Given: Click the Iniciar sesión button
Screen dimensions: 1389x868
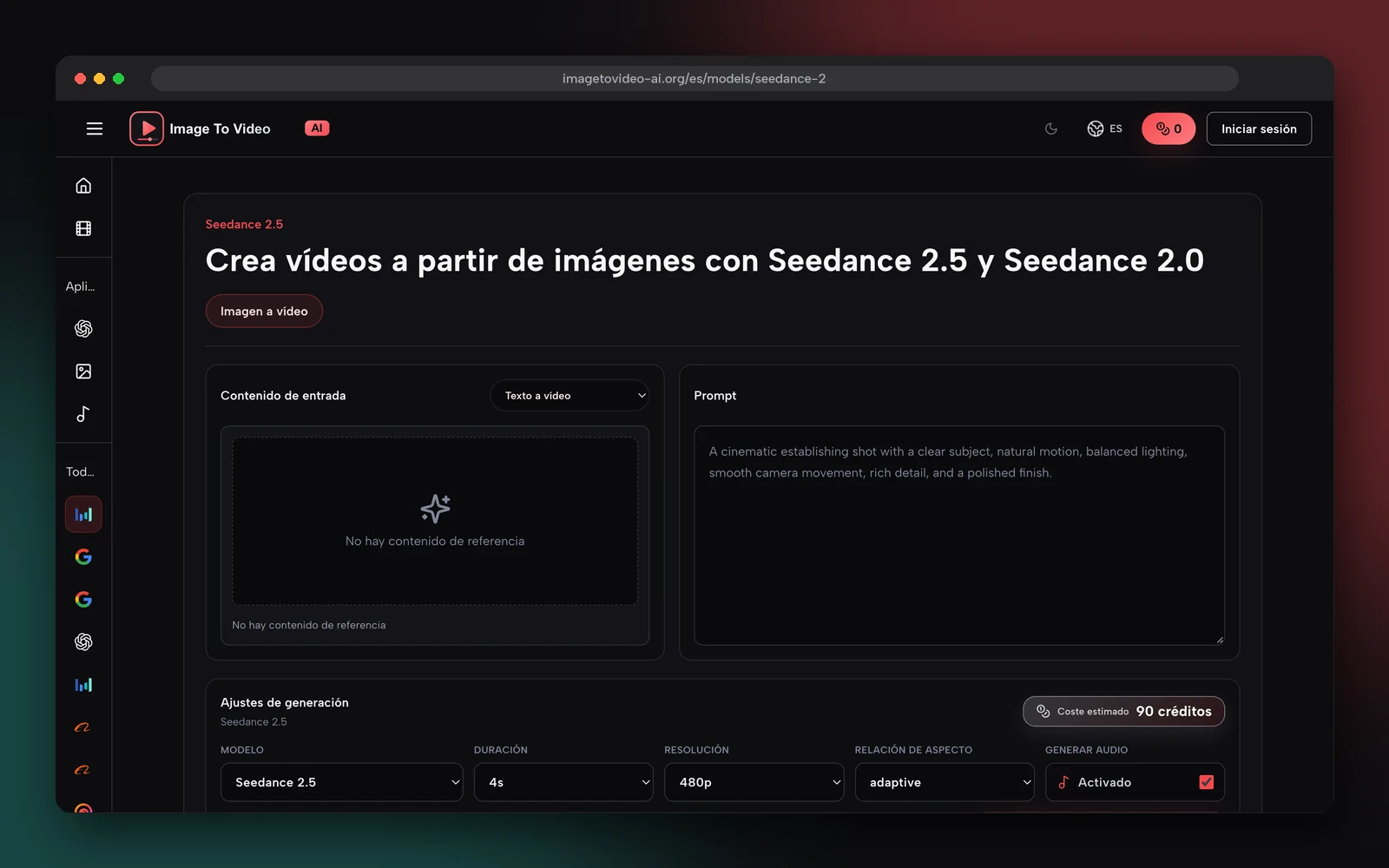Looking at the screenshot, I should coord(1259,128).
